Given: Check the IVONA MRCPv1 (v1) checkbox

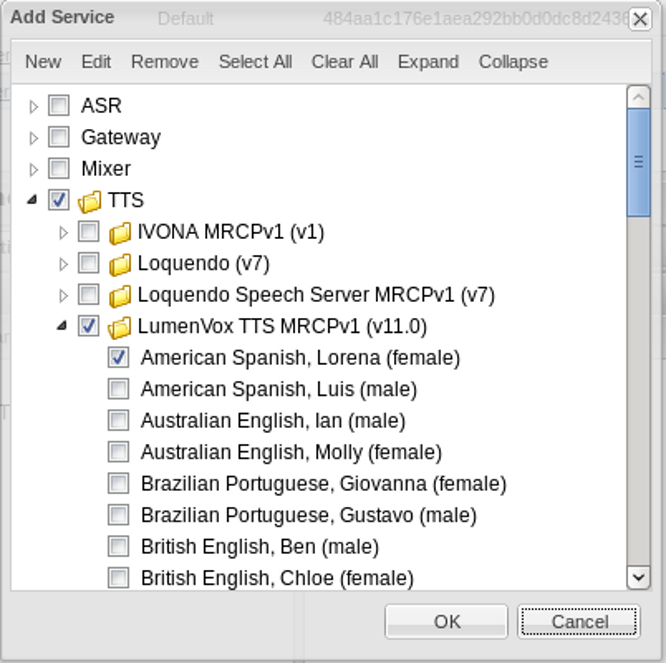Looking at the screenshot, I should tap(88, 231).
